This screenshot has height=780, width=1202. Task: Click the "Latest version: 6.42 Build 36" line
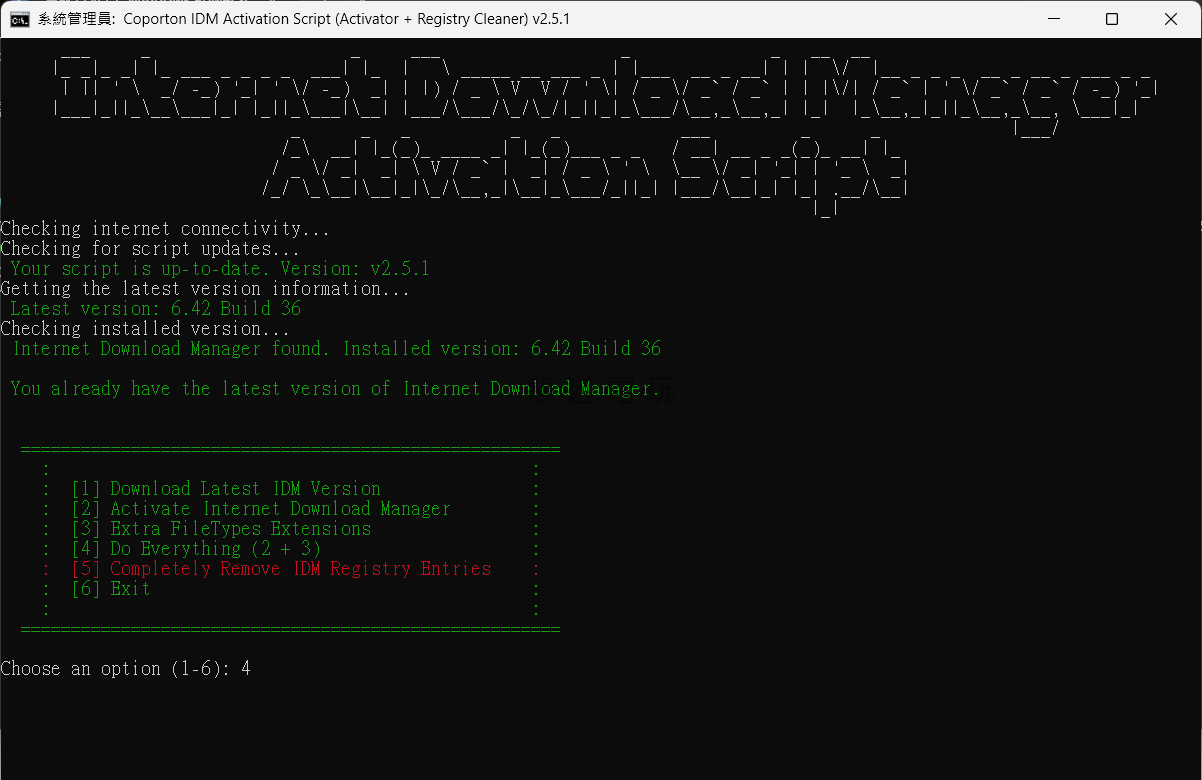tap(155, 309)
